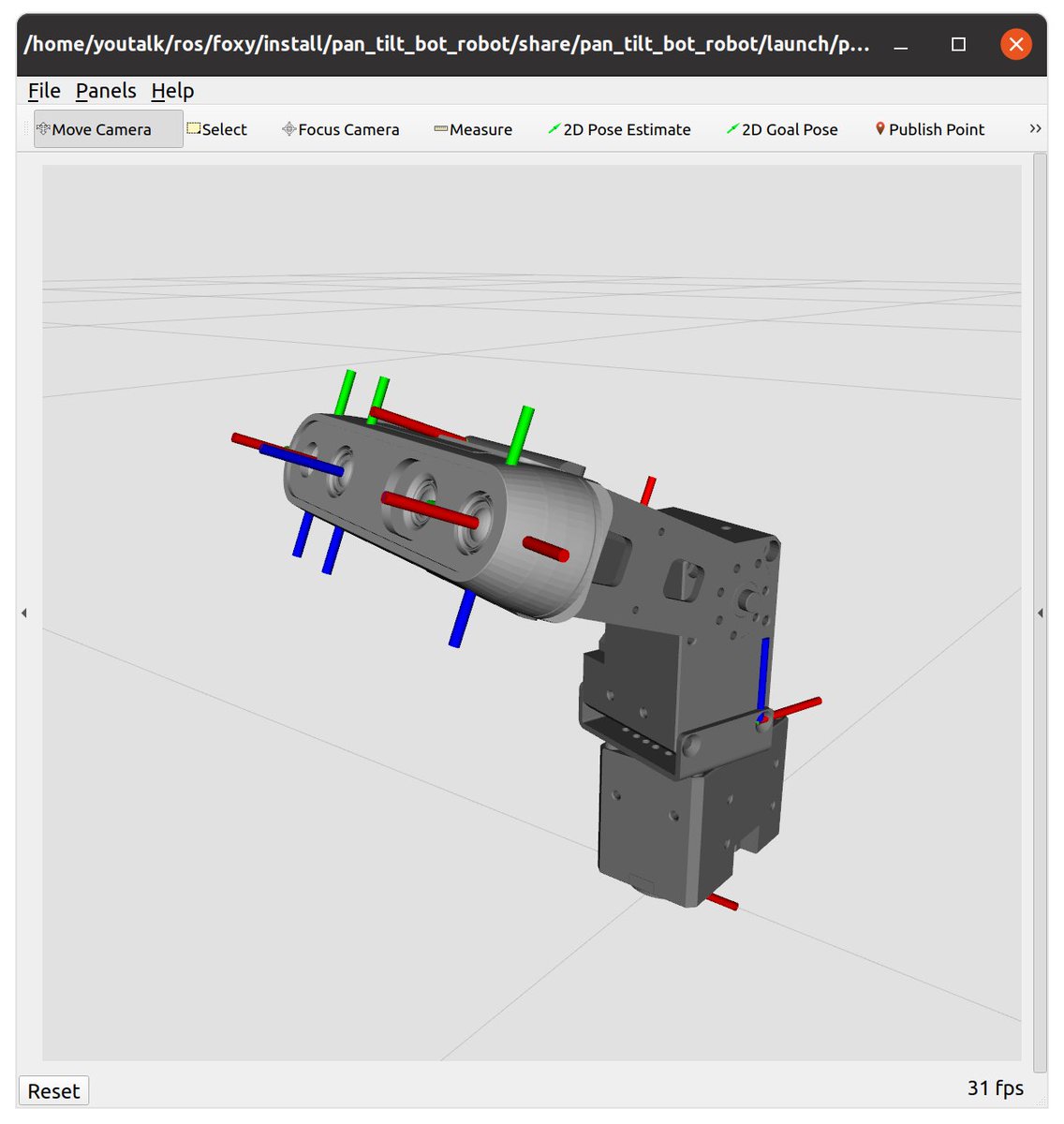Click the 31 fps counter in the status bar

pos(994,1087)
